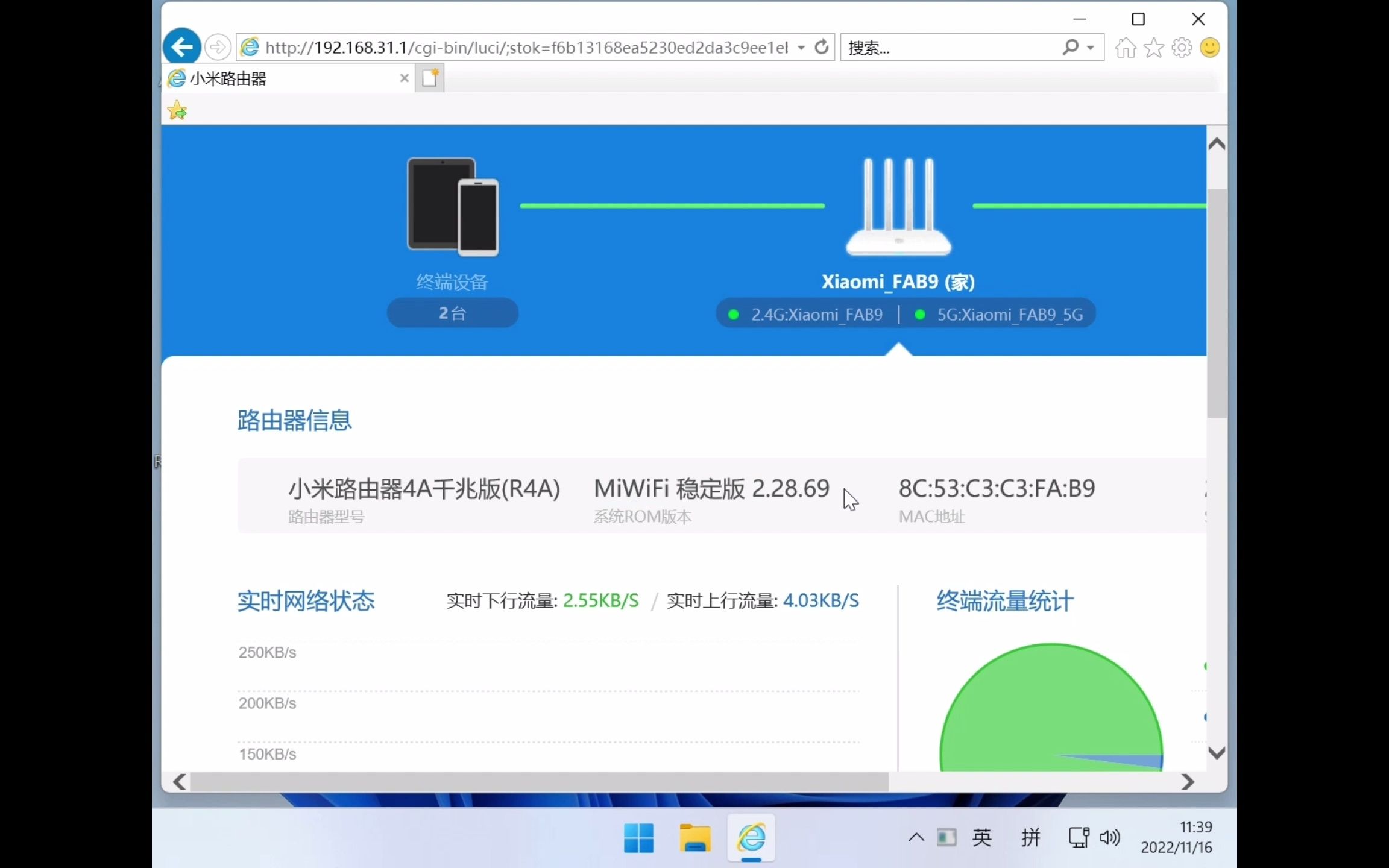Click the add to favorites bar icon

point(177,110)
